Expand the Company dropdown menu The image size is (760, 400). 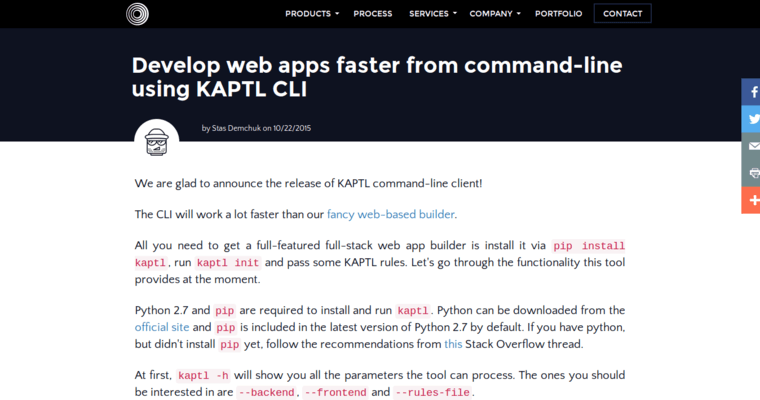495,14
